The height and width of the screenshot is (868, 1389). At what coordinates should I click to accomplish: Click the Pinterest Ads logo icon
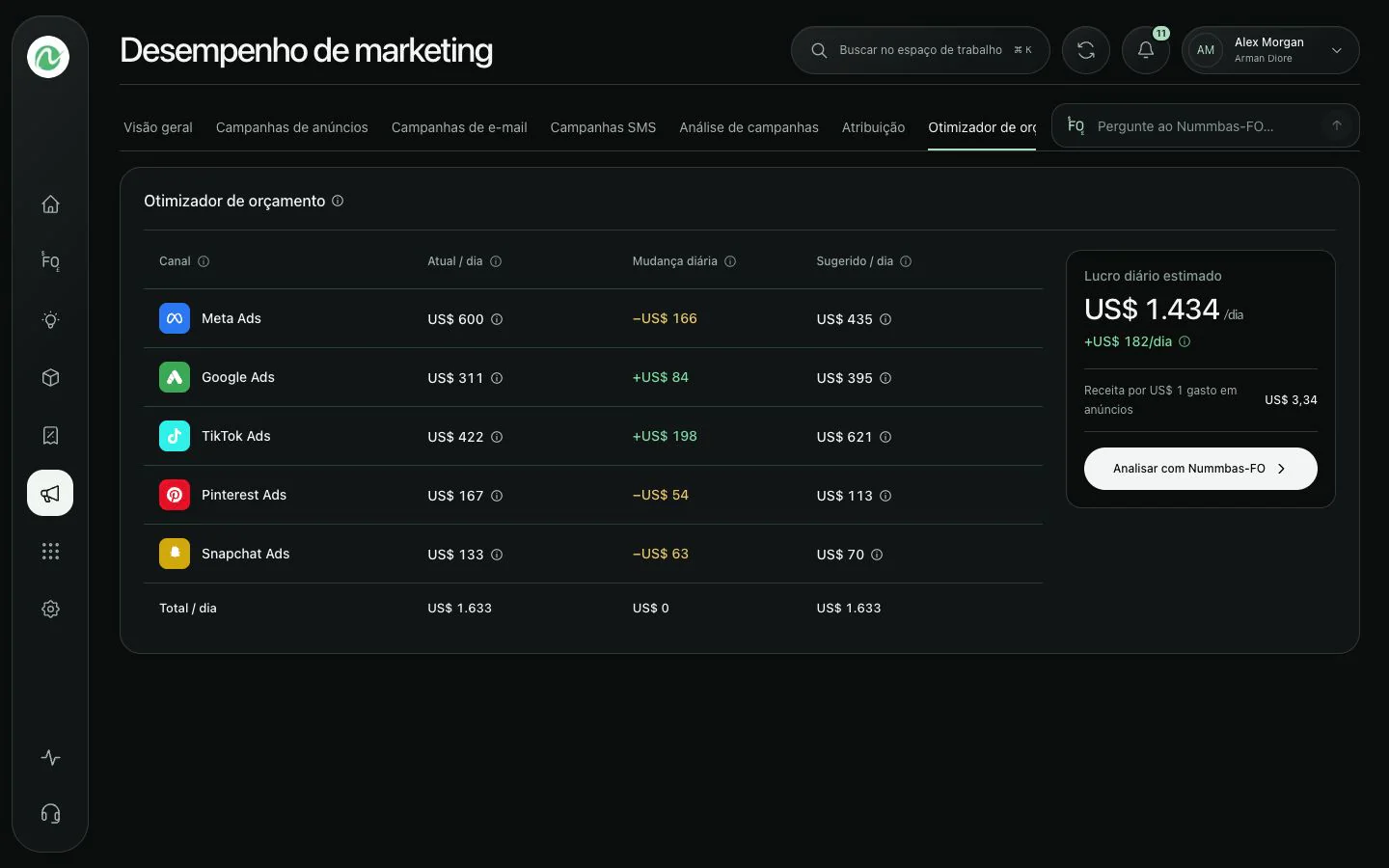click(x=175, y=495)
